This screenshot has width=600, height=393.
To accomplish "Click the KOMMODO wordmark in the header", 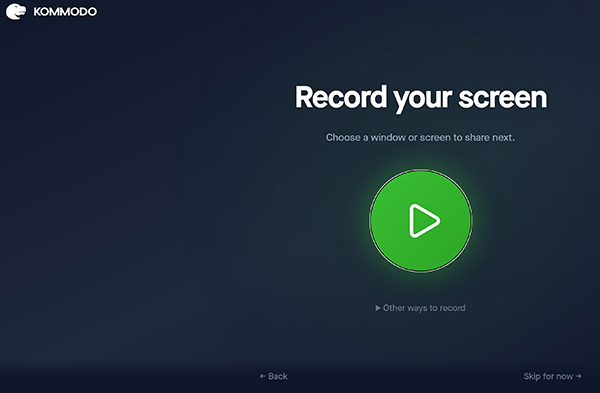I will (x=65, y=12).
